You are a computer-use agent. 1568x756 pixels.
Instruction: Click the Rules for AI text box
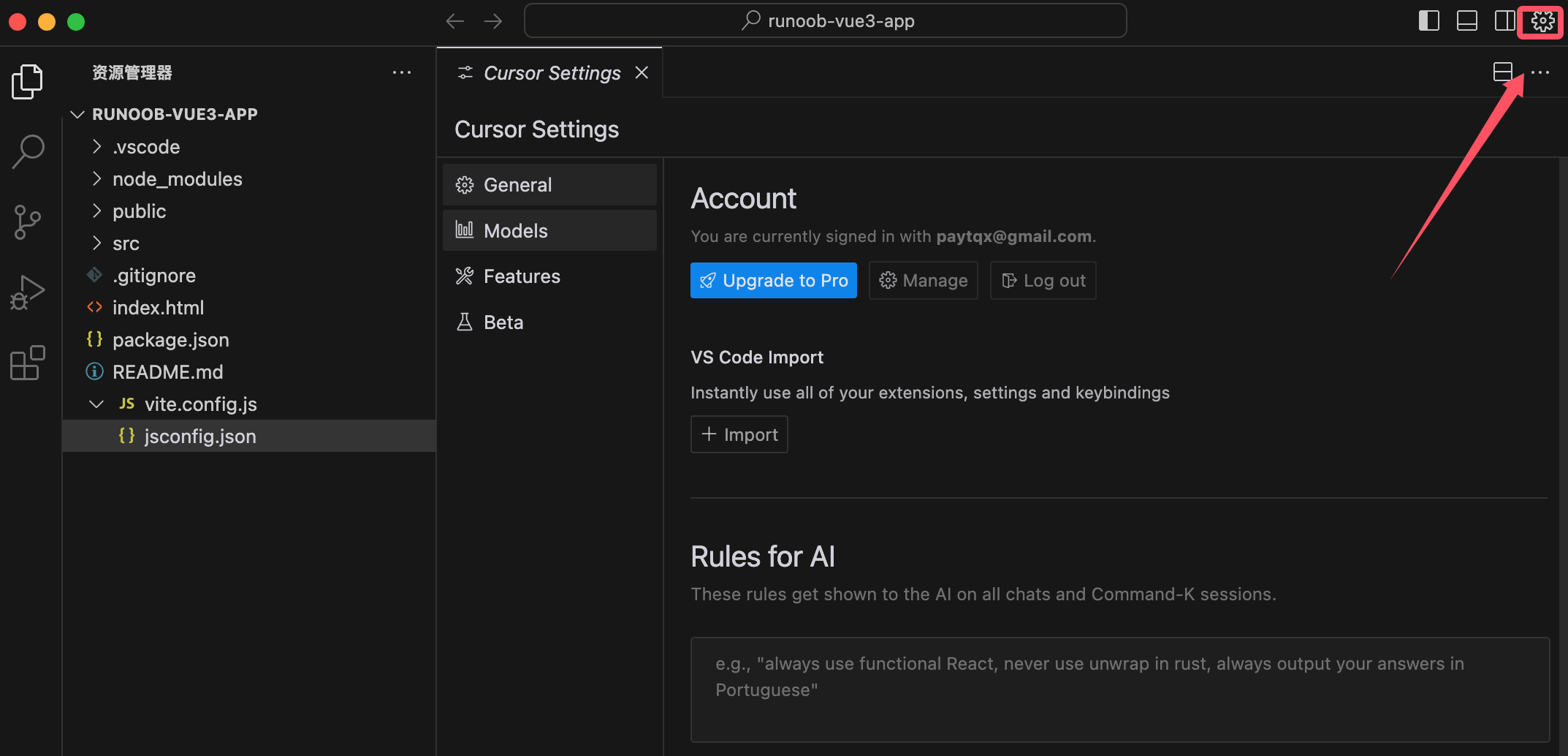pyautogui.click(x=1119, y=689)
